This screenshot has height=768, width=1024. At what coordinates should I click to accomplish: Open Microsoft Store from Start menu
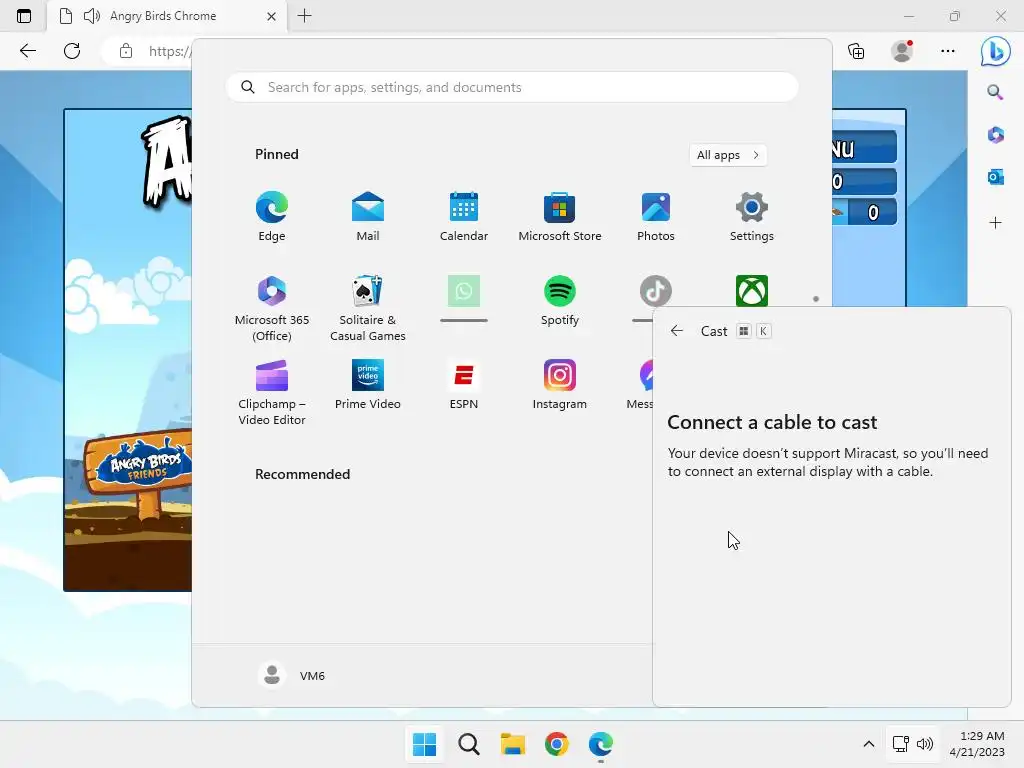pyautogui.click(x=560, y=216)
